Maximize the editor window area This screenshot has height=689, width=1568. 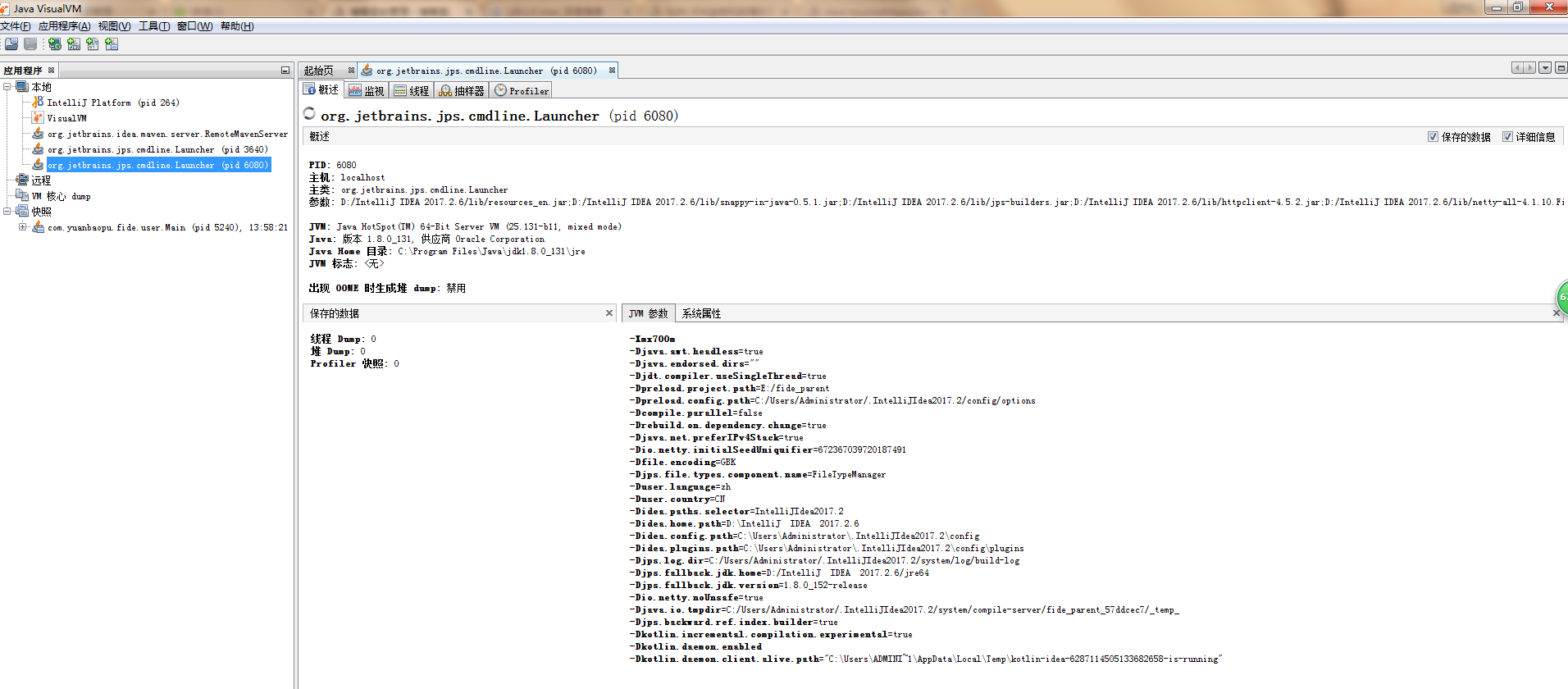pyautogui.click(x=1561, y=68)
